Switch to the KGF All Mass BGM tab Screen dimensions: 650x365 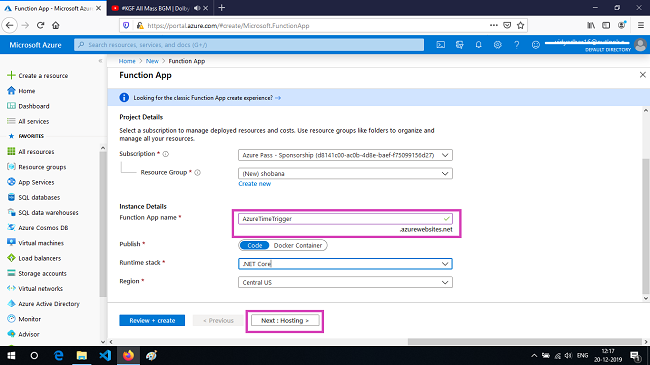pyautogui.click(x=154, y=8)
